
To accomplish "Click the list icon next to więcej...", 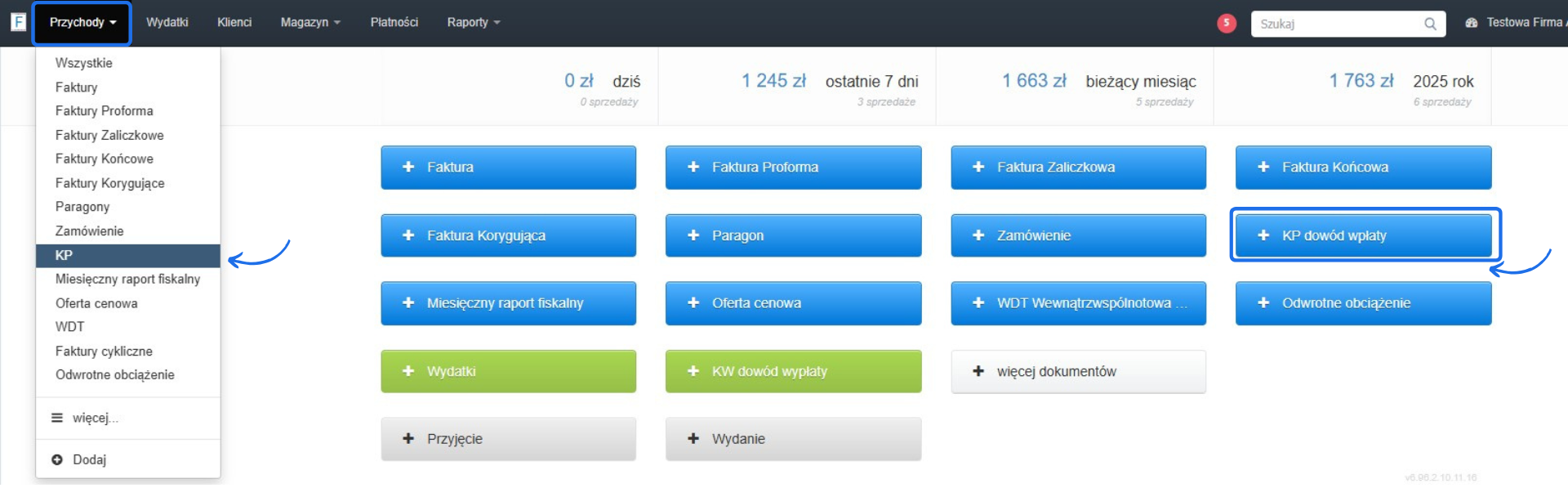I will (57, 418).
